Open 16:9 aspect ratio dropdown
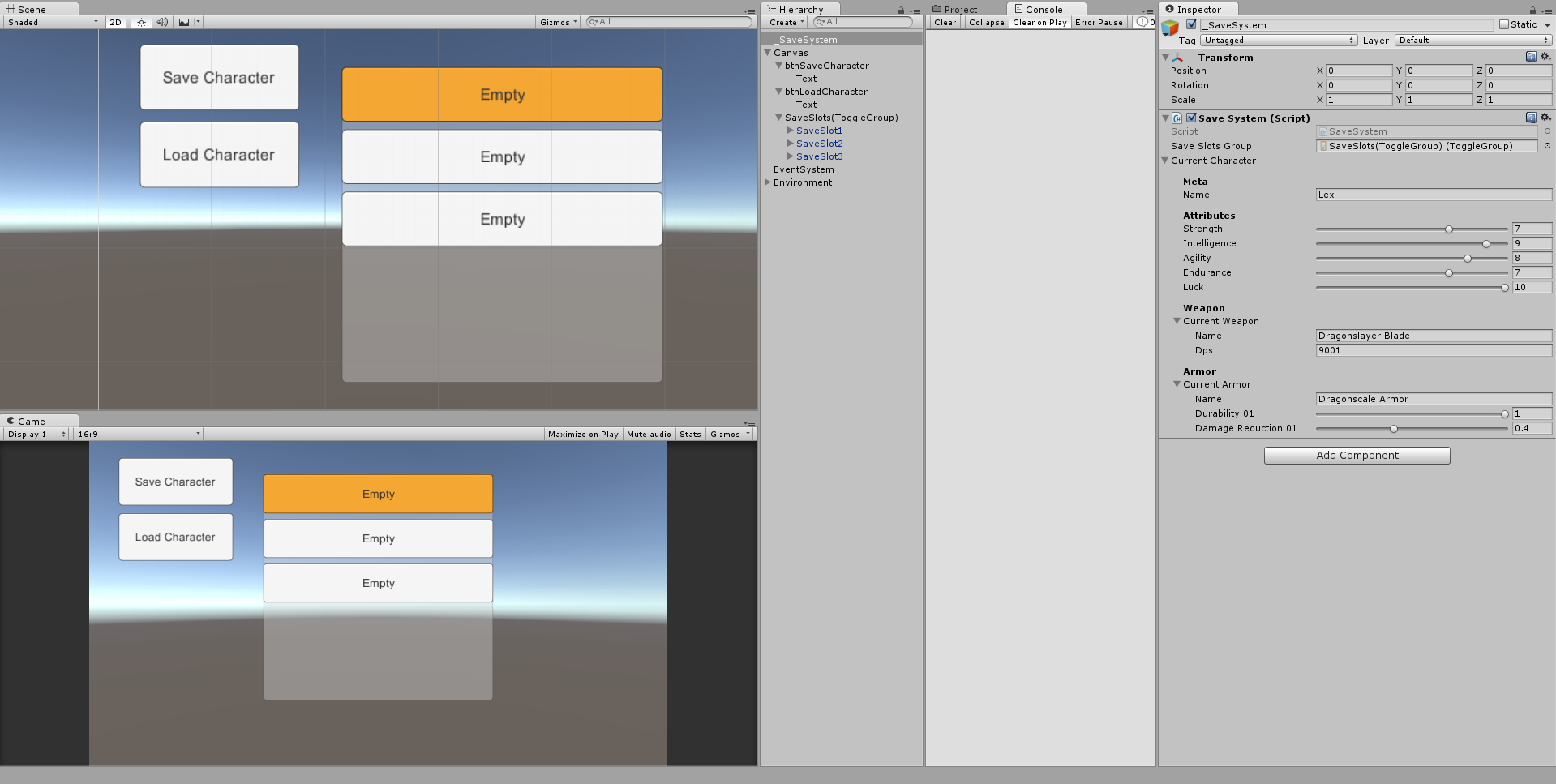1556x784 pixels. (x=139, y=435)
